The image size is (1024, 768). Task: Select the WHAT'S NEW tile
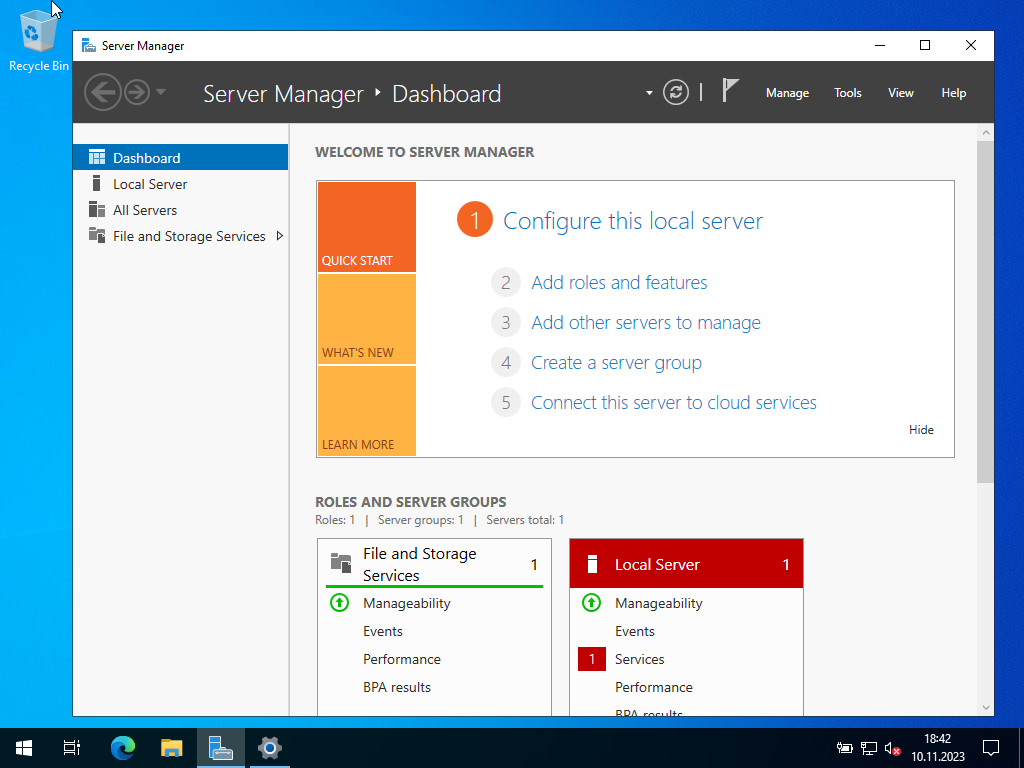point(367,319)
